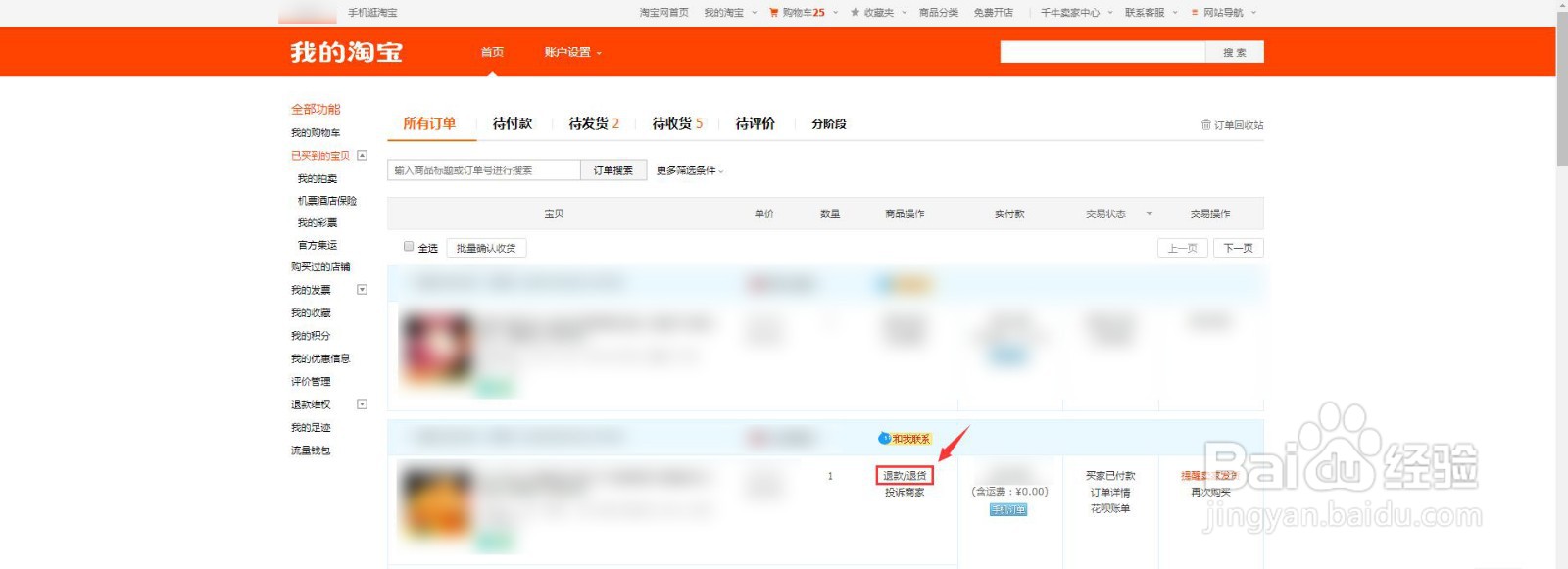The width and height of the screenshot is (1568, 569).
Task: Click the 订单搜索 button
Action: pyautogui.click(x=613, y=170)
